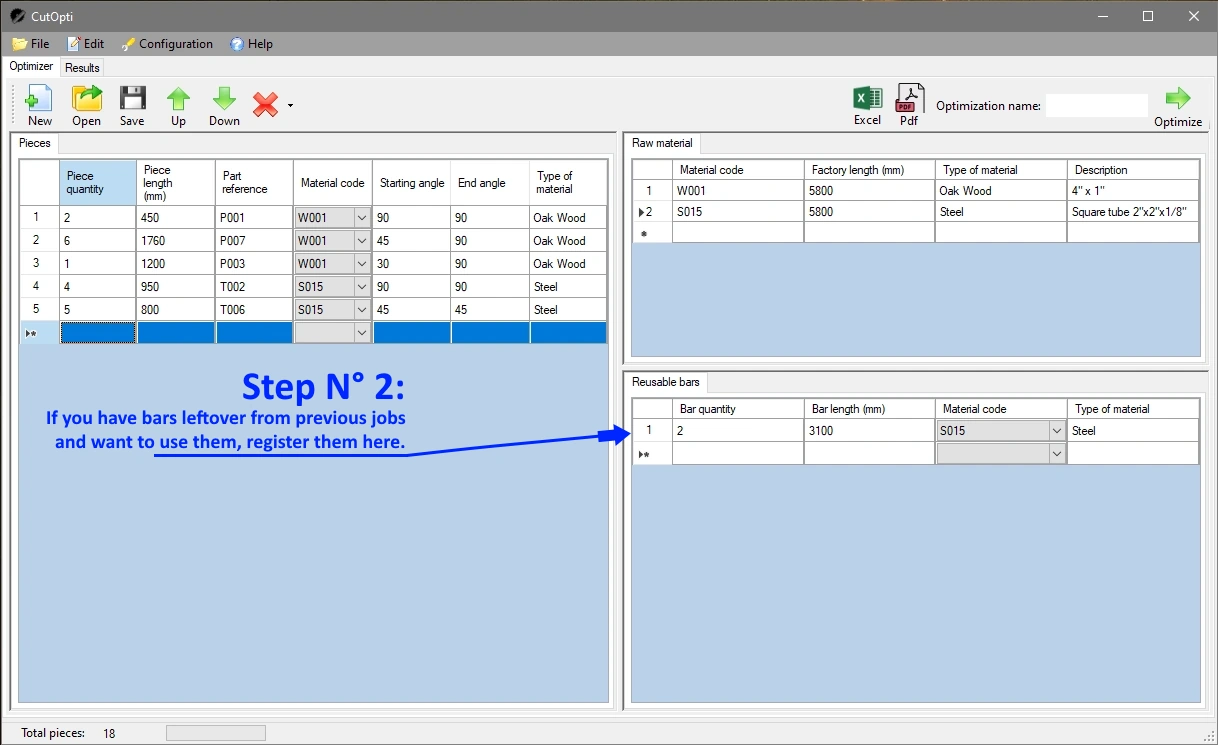Image resolution: width=1218 pixels, height=745 pixels.
Task: Open Material code dropdown for piece T006
Action: (361, 310)
